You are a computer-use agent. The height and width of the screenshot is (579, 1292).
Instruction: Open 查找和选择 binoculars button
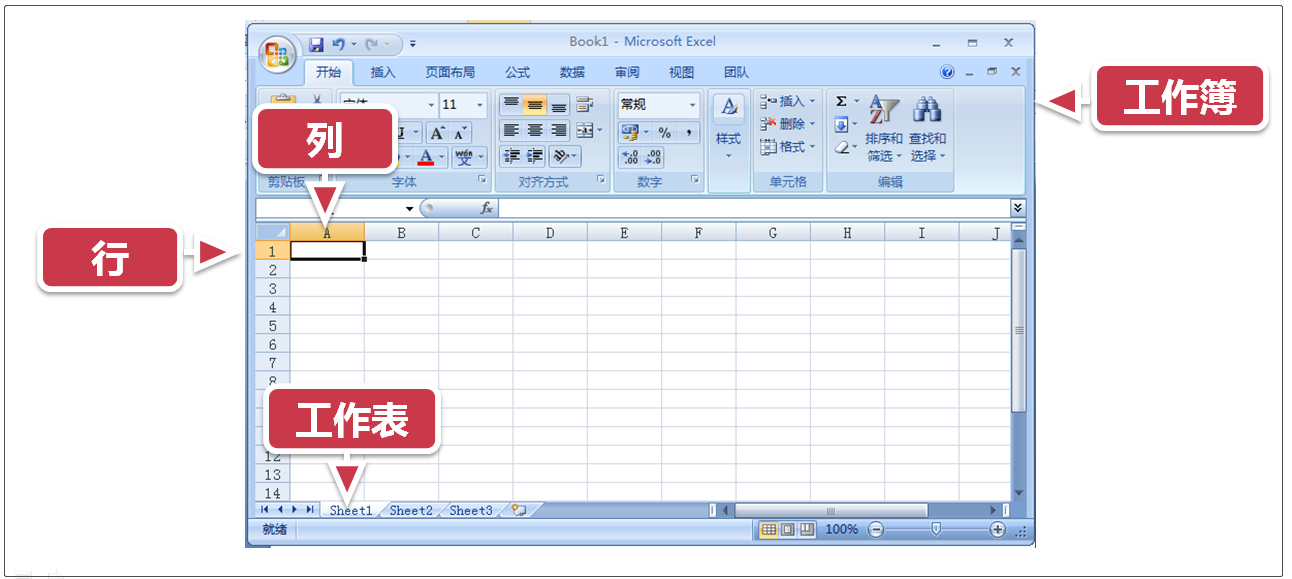click(x=927, y=129)
